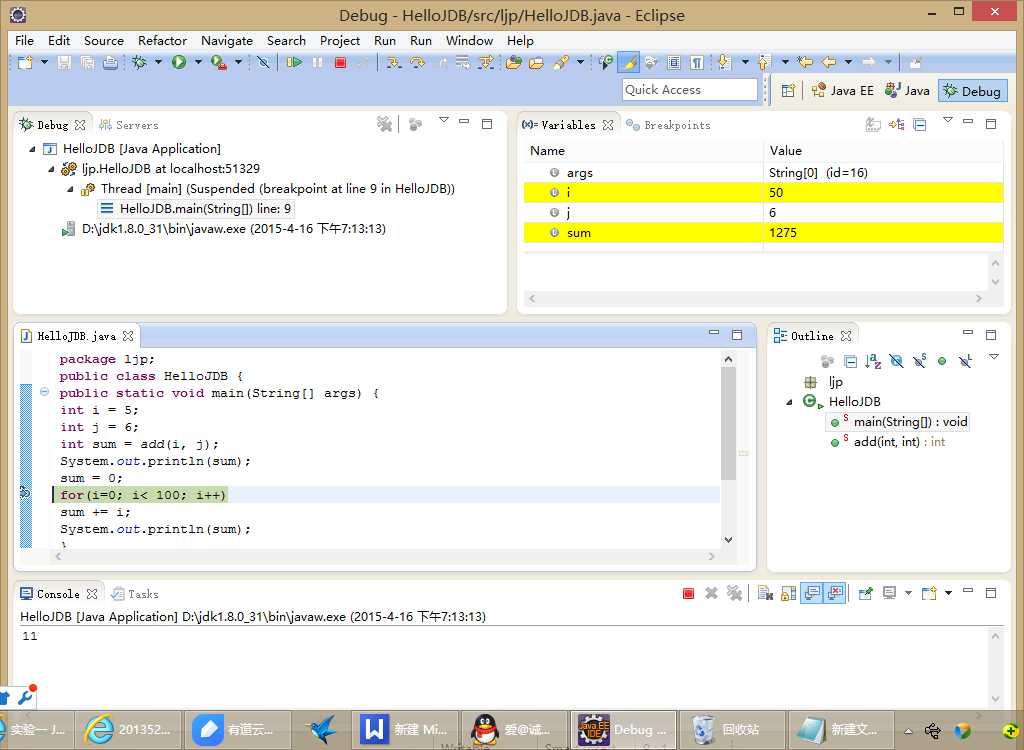Click the Resume button in the debug toolbar
The image size is (1024, 750).
pos(294,62)
